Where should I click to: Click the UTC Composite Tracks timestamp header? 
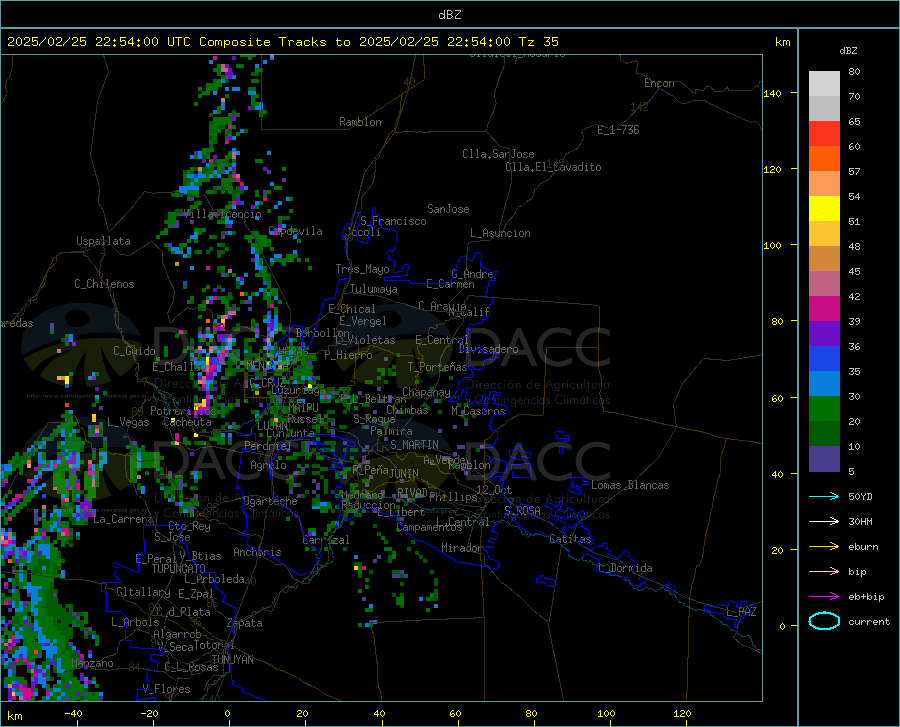point(282,42)
